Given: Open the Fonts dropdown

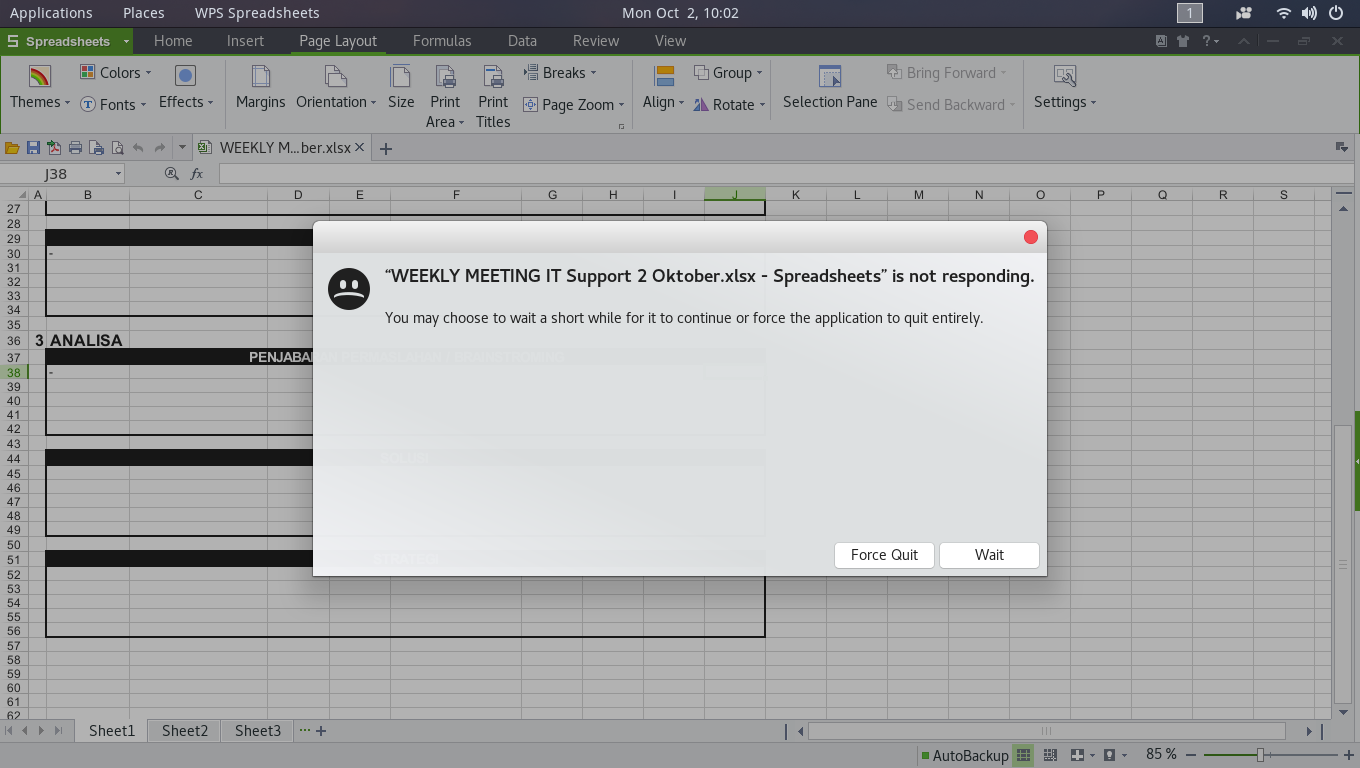Looking at the screenshot, I should tap(113, 104).
